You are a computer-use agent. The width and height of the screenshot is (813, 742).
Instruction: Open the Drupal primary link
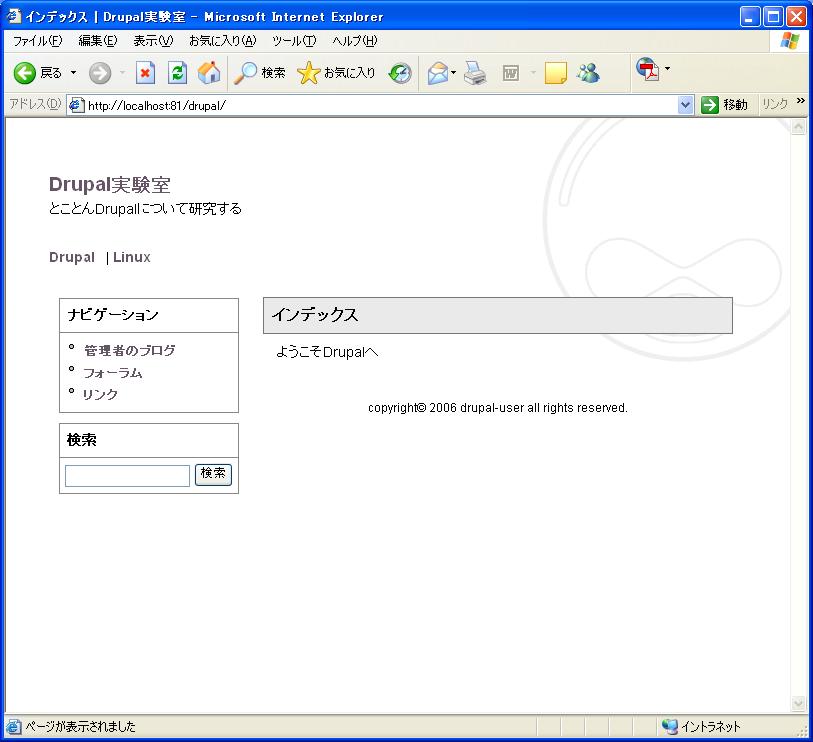(72, 257)
